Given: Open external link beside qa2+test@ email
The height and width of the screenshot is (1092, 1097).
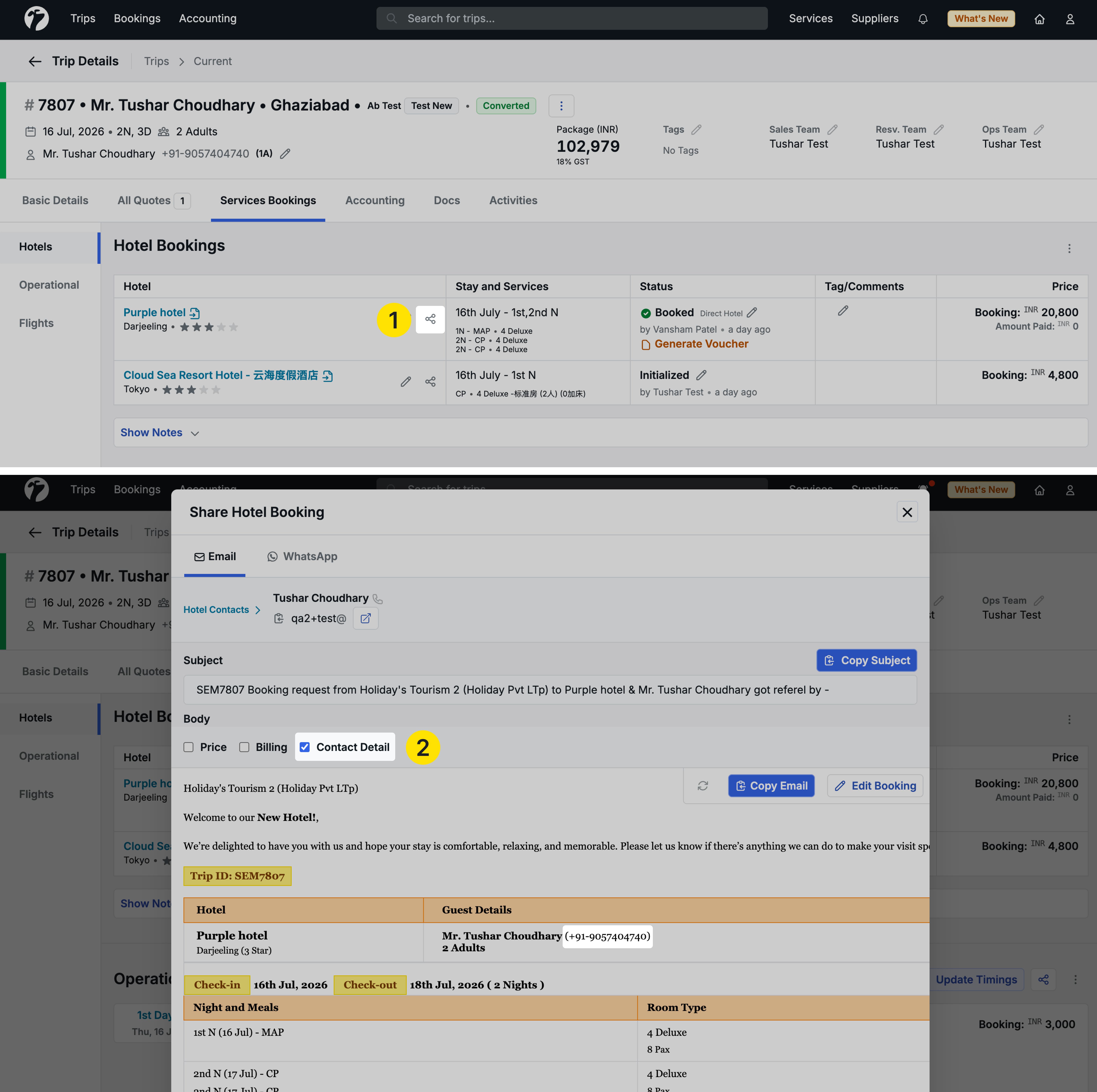Looking at the screenshot, I should pyautogui.click(x=366, y=618).
